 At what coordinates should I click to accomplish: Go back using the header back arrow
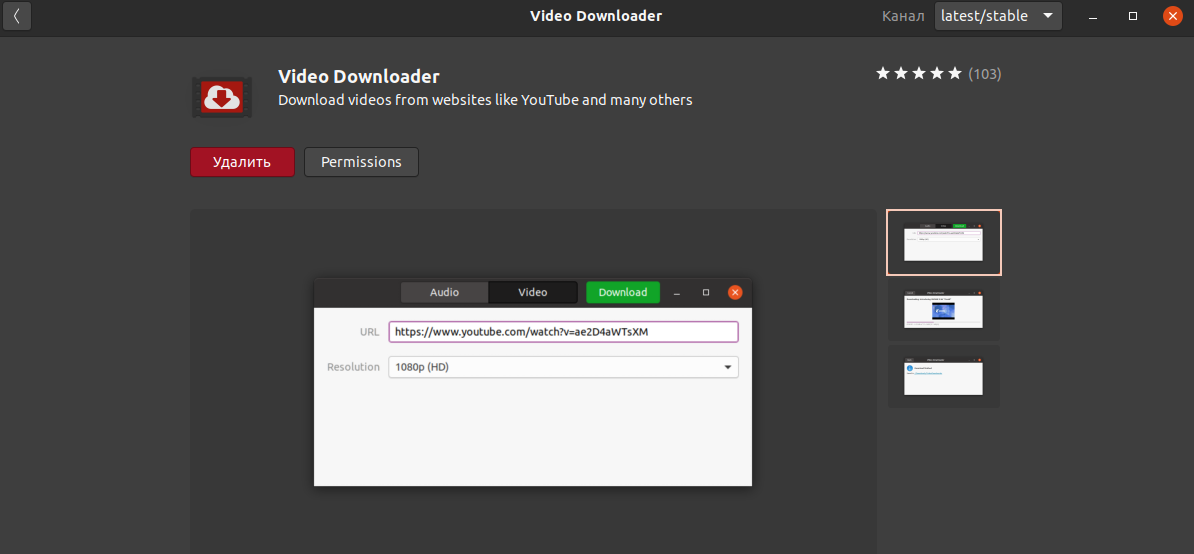pos(17,15)
